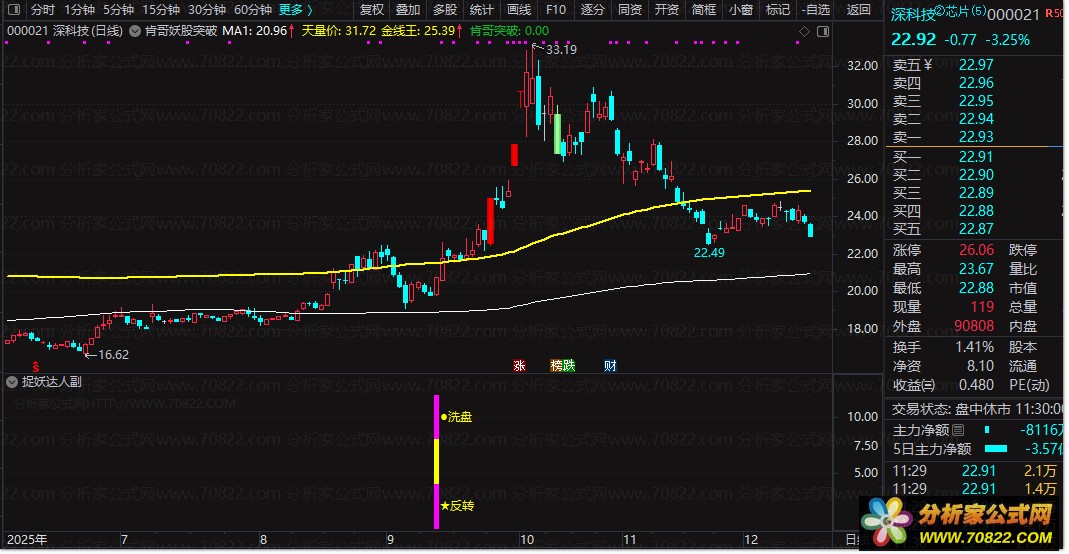
Task: Open the F10 company info
Action: (x=556, y=10)
